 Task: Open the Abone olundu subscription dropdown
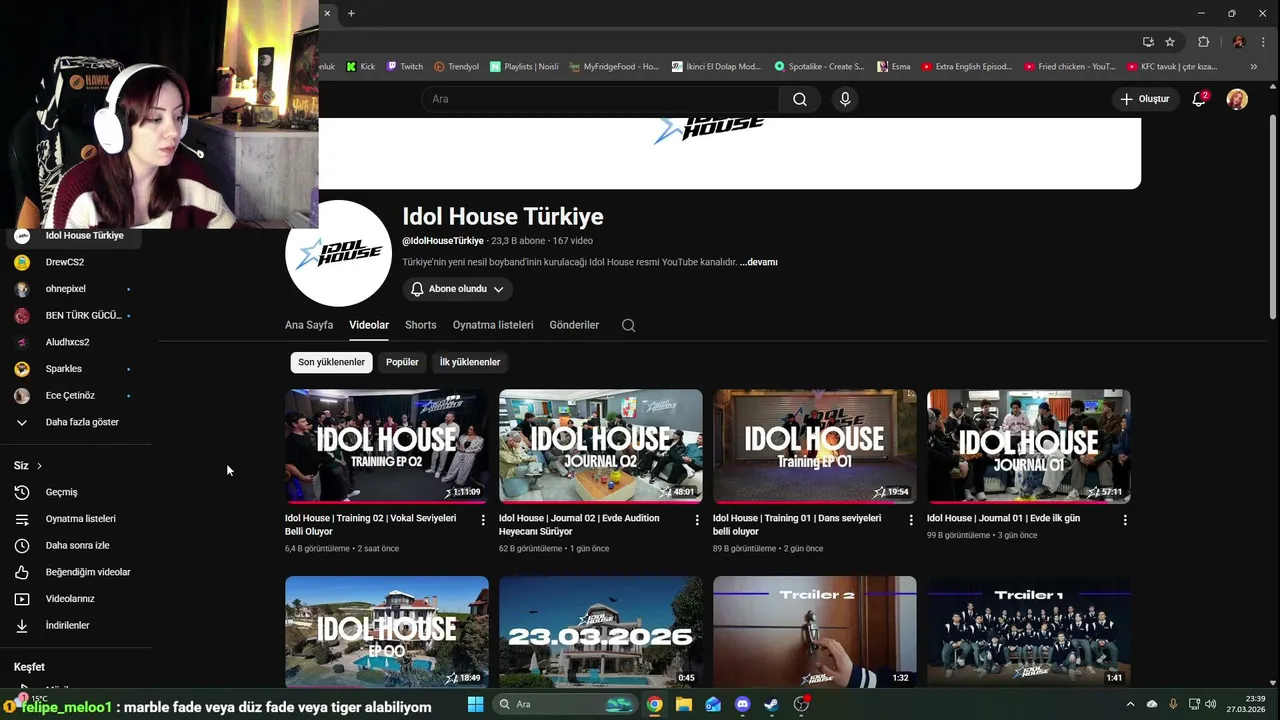tap(458, 289)
